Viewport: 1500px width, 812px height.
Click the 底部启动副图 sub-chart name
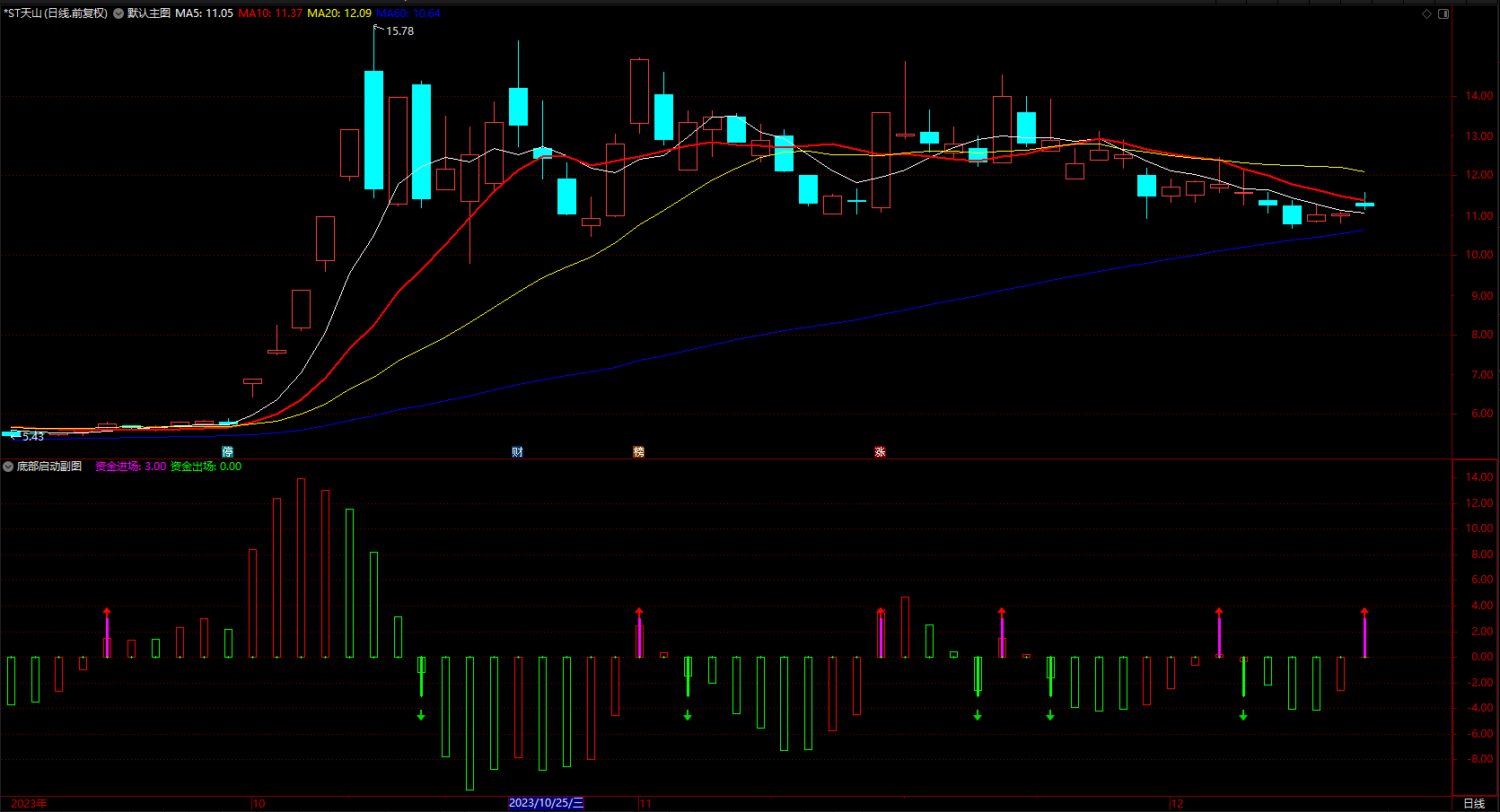(49, 467)
